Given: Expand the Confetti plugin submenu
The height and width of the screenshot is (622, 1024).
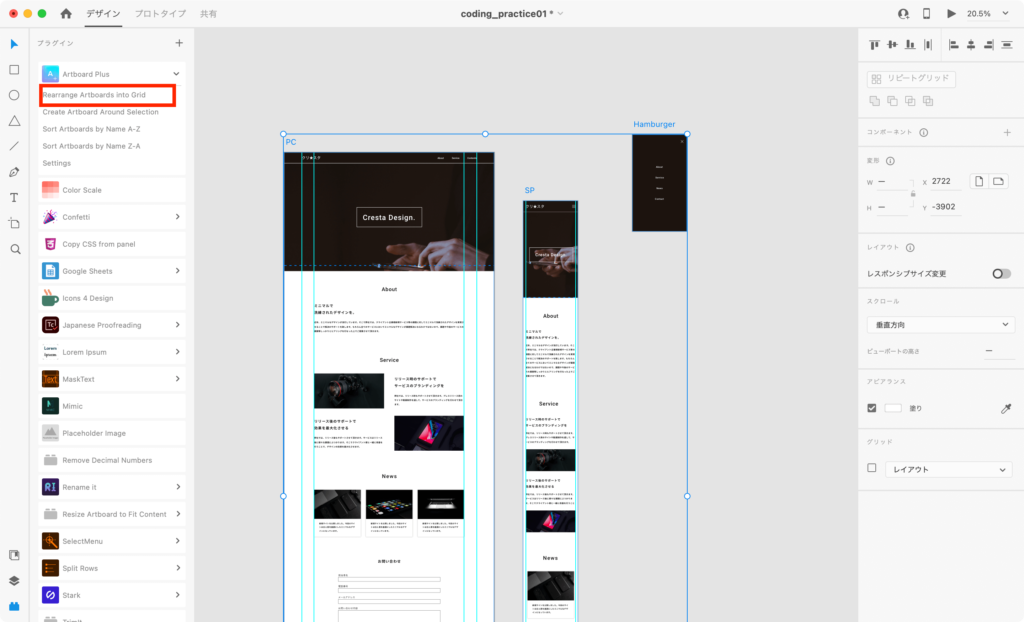Looking at the screenshot, I should [178, 216].
